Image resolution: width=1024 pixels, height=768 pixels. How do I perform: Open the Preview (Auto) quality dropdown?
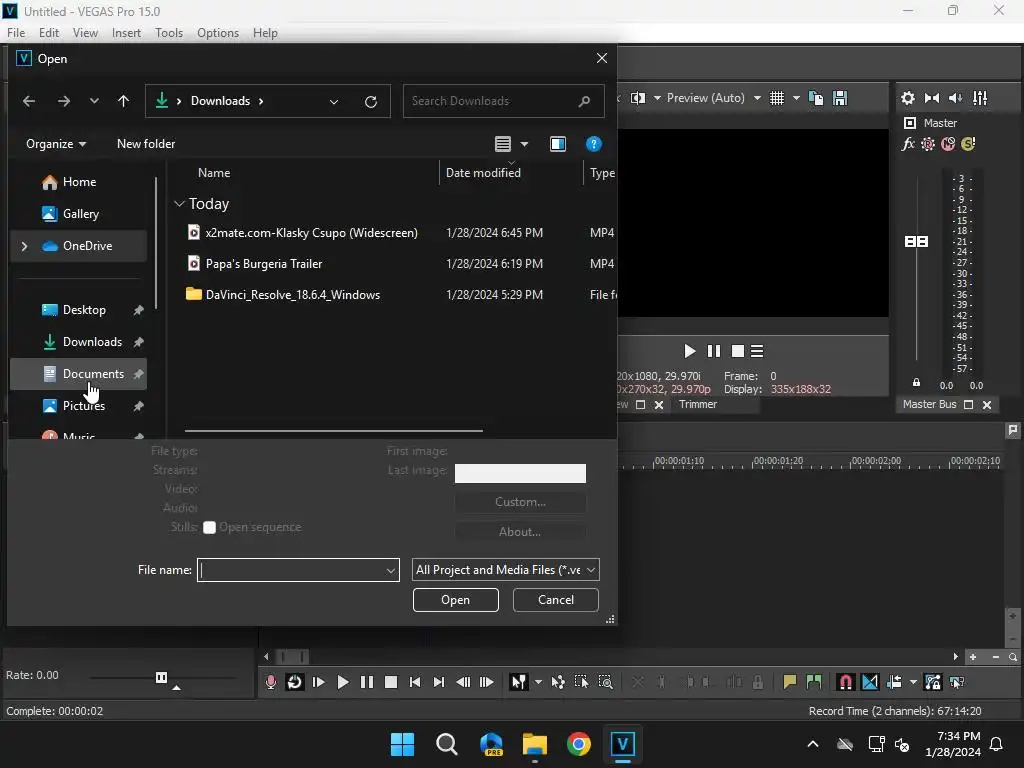pos(757,98)
